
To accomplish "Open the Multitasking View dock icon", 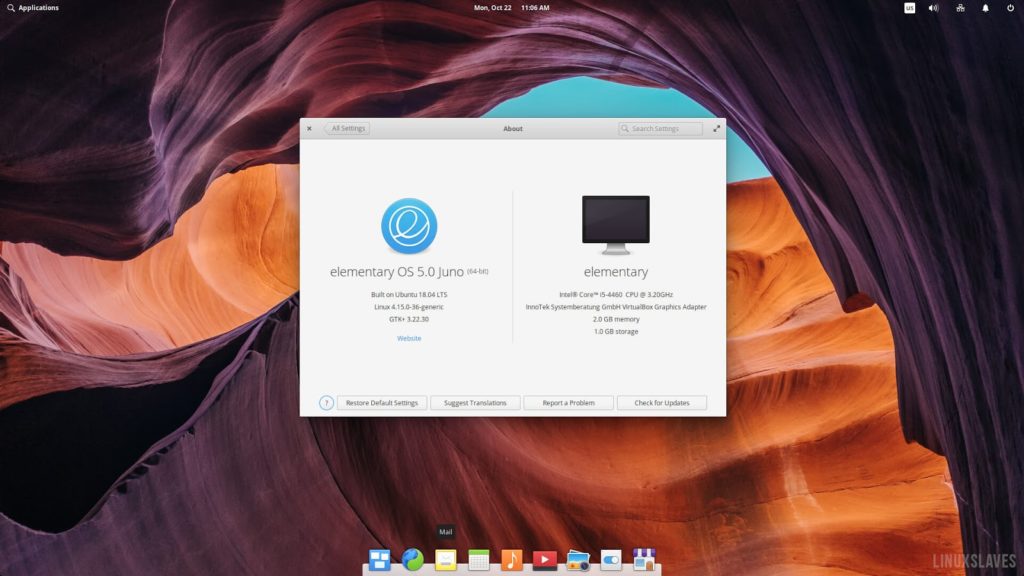I will [381, 558].
